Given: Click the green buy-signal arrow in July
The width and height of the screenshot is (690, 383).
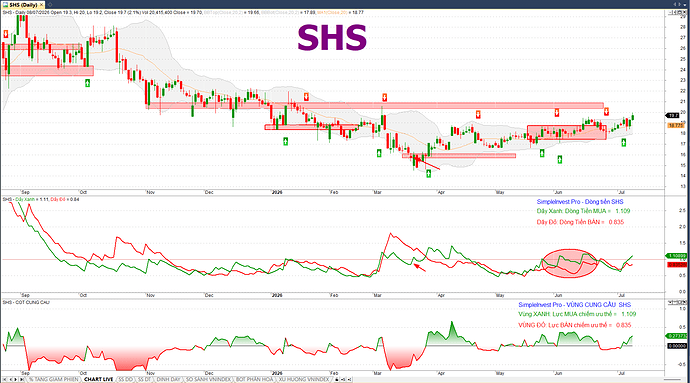Looking at the screenshot, I should click(x=624, y=142).
